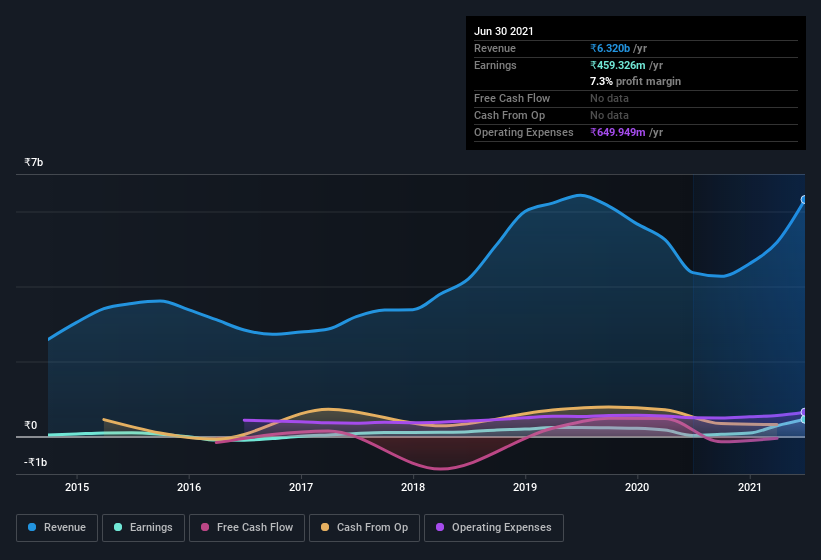Click the purple Operating Expenses legend dot

[x=440, y=527]
